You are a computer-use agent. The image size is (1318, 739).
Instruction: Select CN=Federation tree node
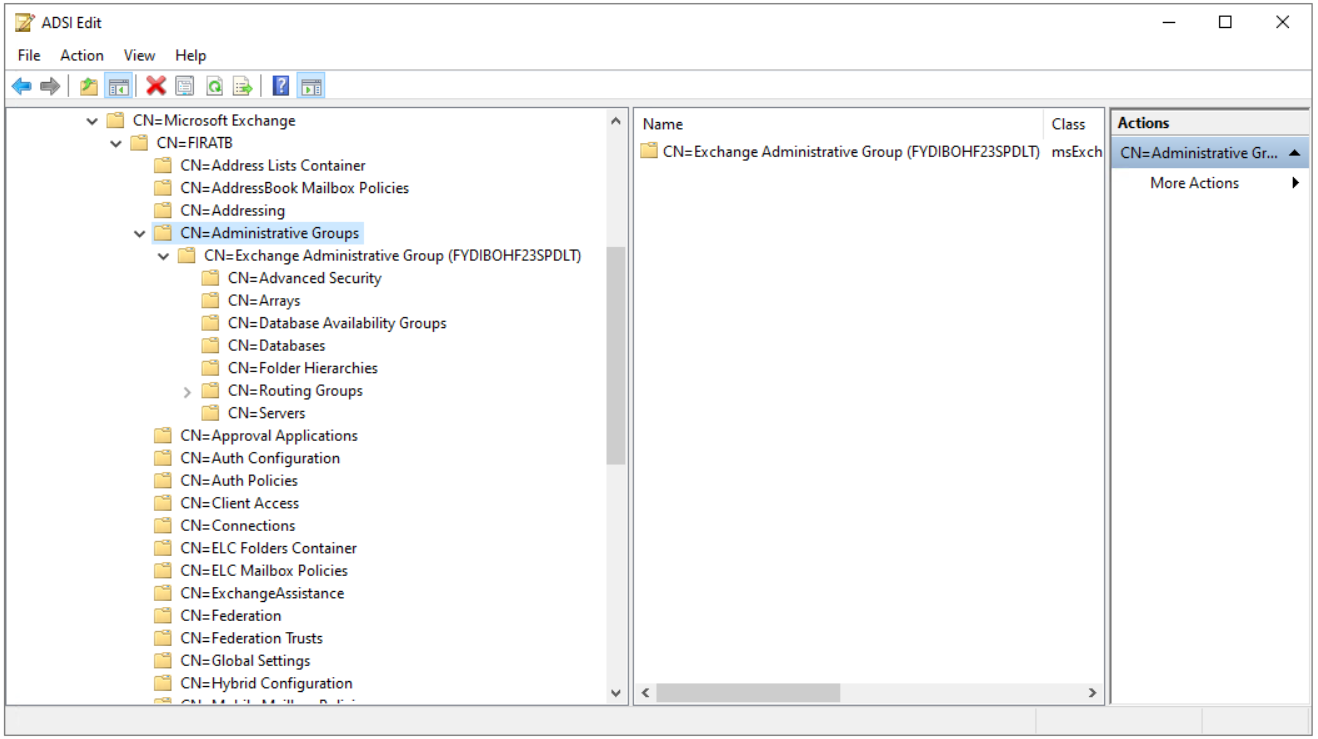231,616
